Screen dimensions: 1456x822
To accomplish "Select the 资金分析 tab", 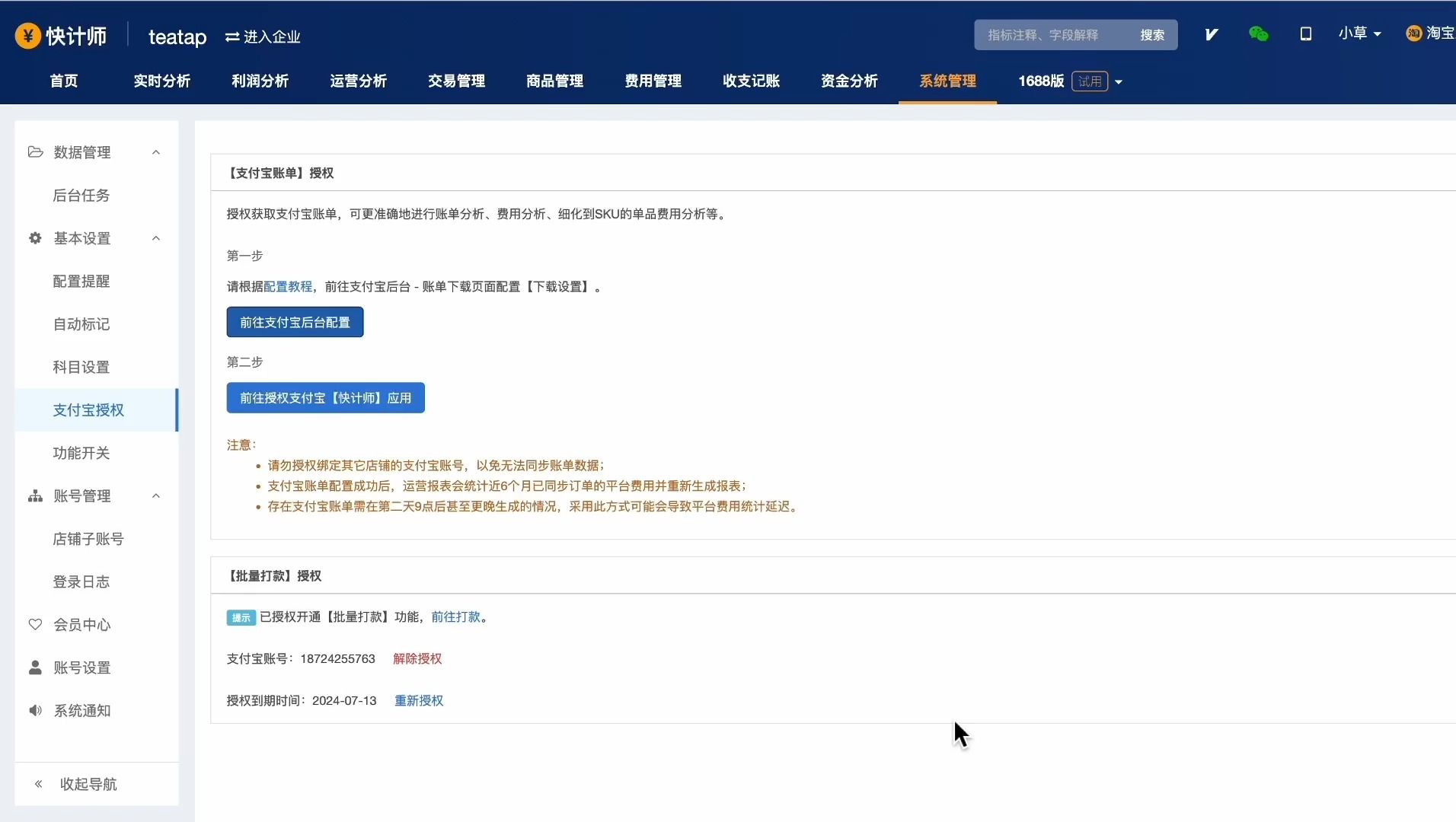I will (x=850, y=81).
